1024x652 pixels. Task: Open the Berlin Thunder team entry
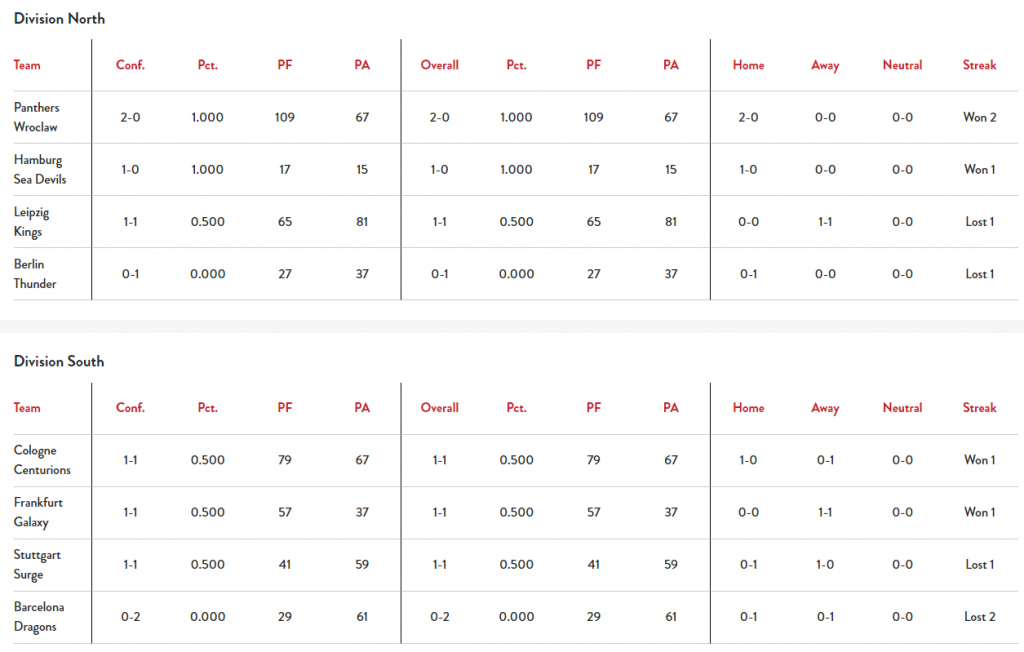coord(35,273)
